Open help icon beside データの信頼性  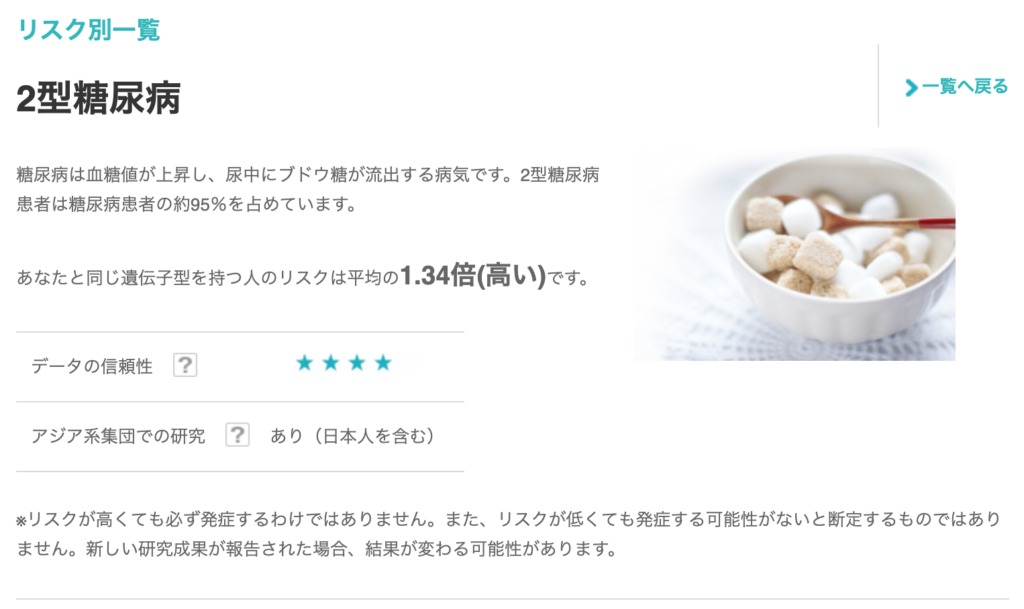185,365
